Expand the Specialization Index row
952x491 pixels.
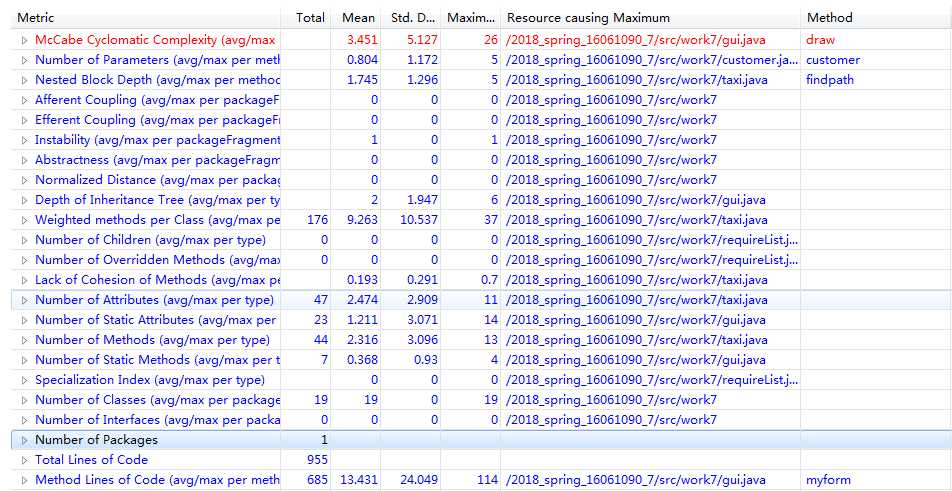point(24,381)
